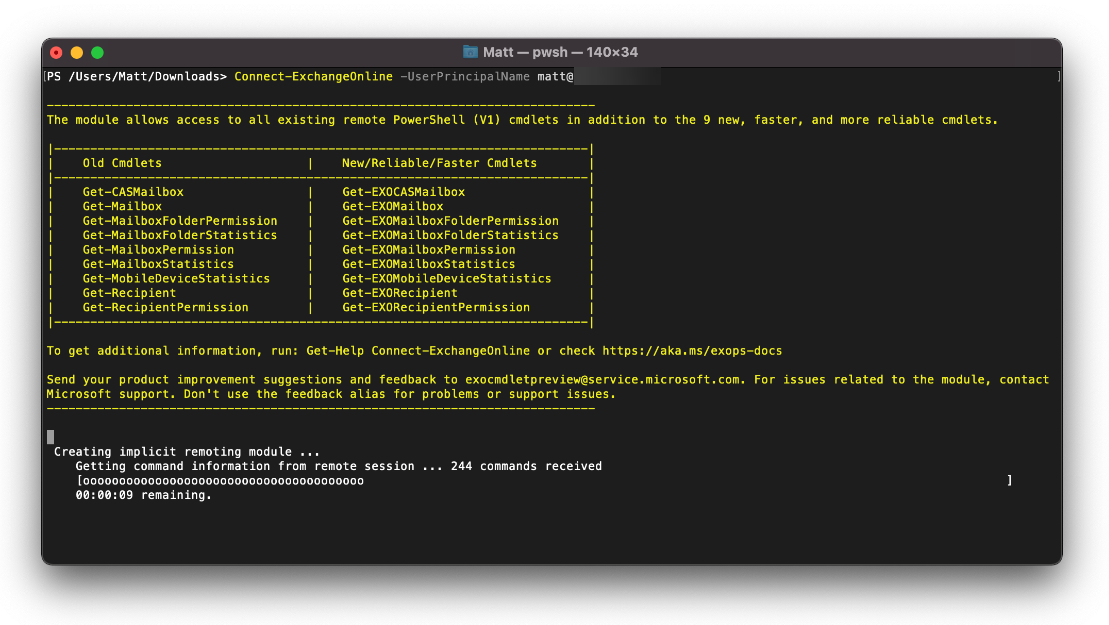Click the Get-EXORecipient cmdlet entry

[x=400, y=293]
